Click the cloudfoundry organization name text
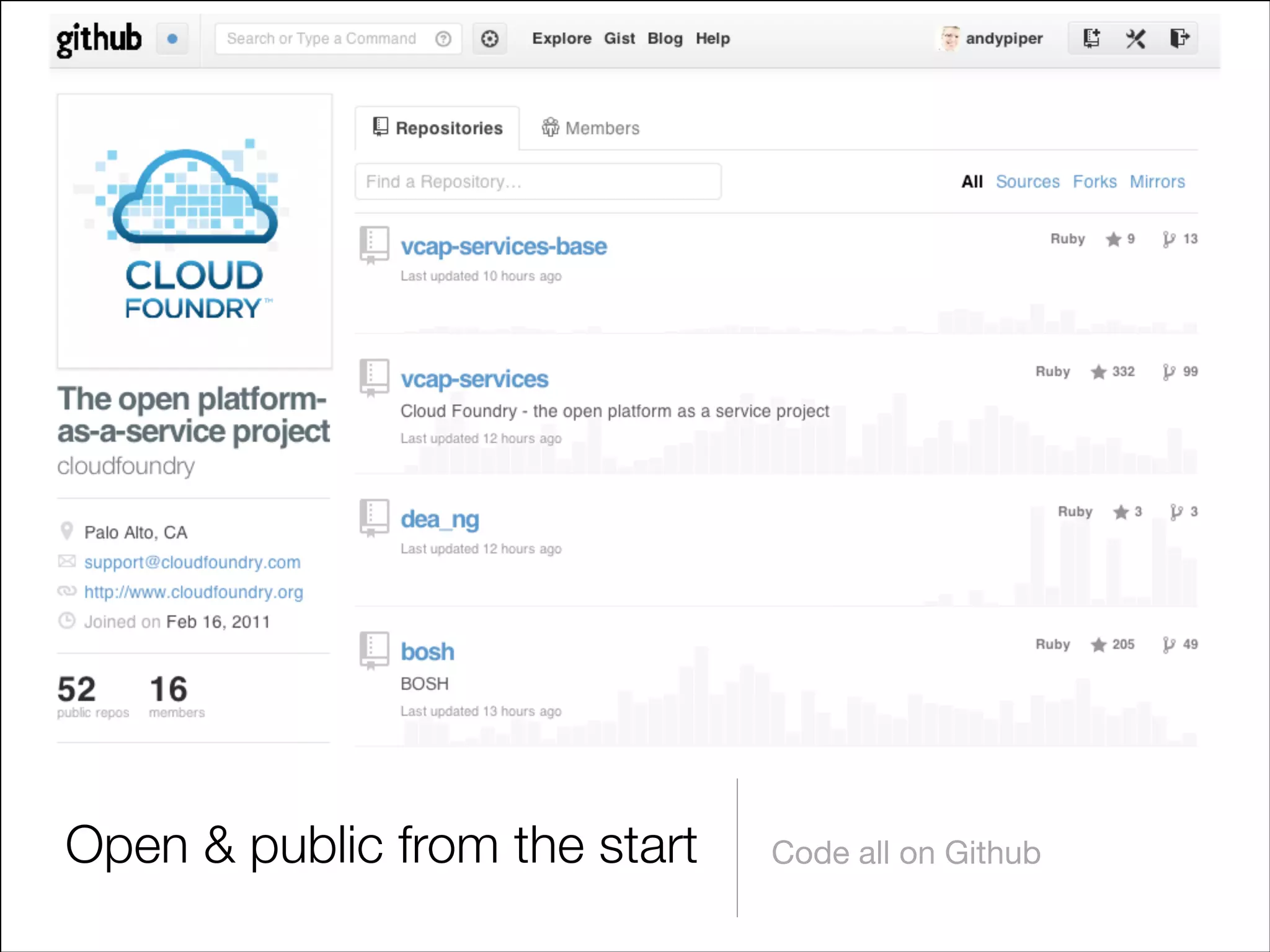The height and width of the screenshot is (952, 1270). pyautogui.click(x=126, y=466)
